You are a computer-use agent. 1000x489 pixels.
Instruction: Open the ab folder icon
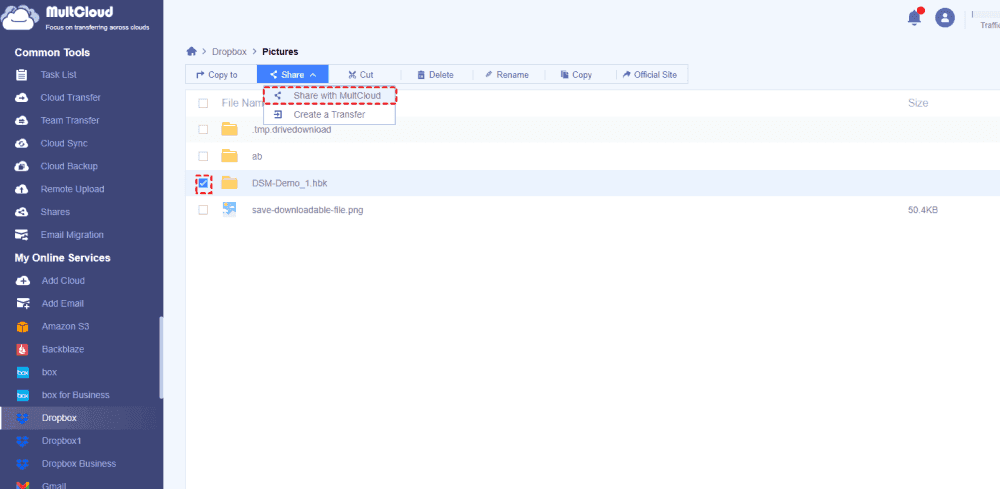pyautogui.click(x=230, y=156)
